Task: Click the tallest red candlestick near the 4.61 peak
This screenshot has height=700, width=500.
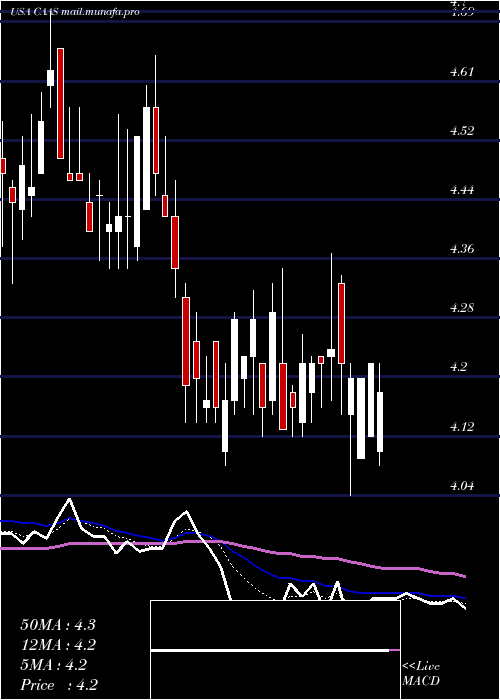Action: point(60,103)
